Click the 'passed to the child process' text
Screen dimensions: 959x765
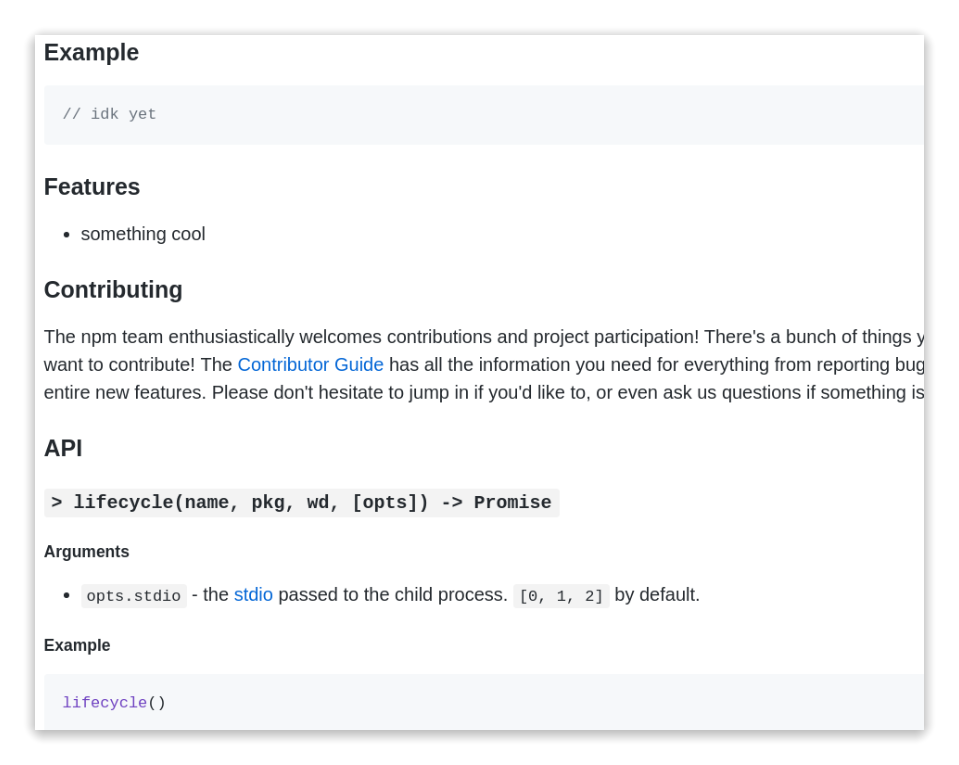tap(393, 595)
